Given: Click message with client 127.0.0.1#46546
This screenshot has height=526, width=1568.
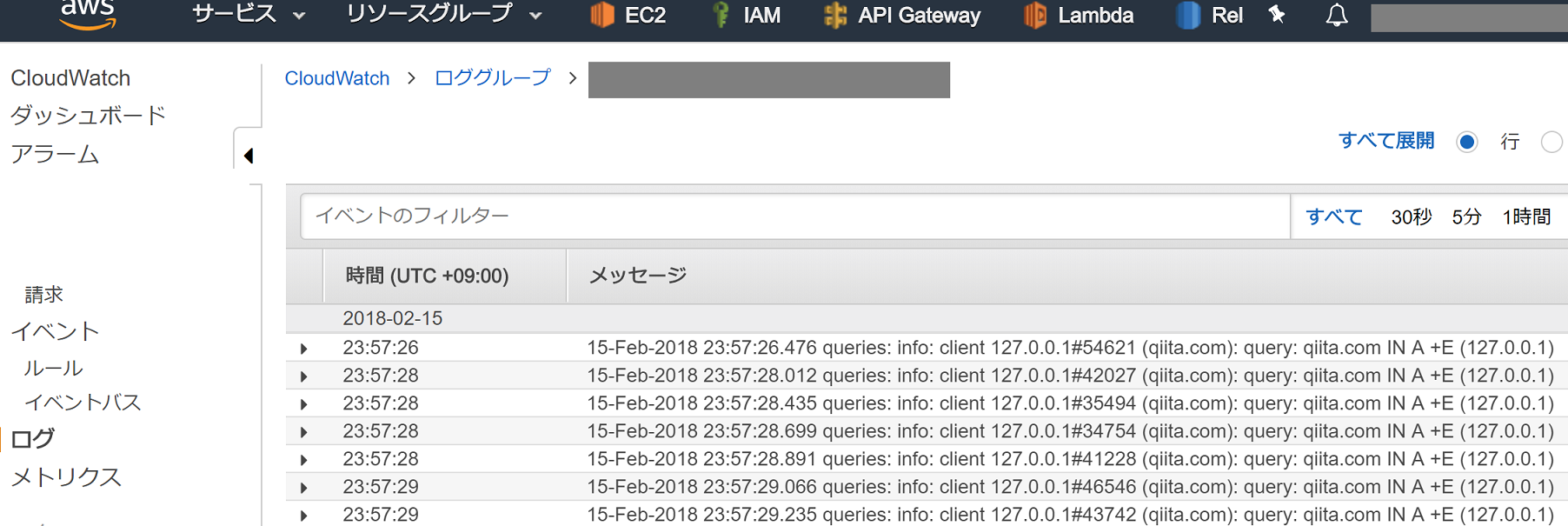Looking at the screenshot, I should pos(1070,487).
